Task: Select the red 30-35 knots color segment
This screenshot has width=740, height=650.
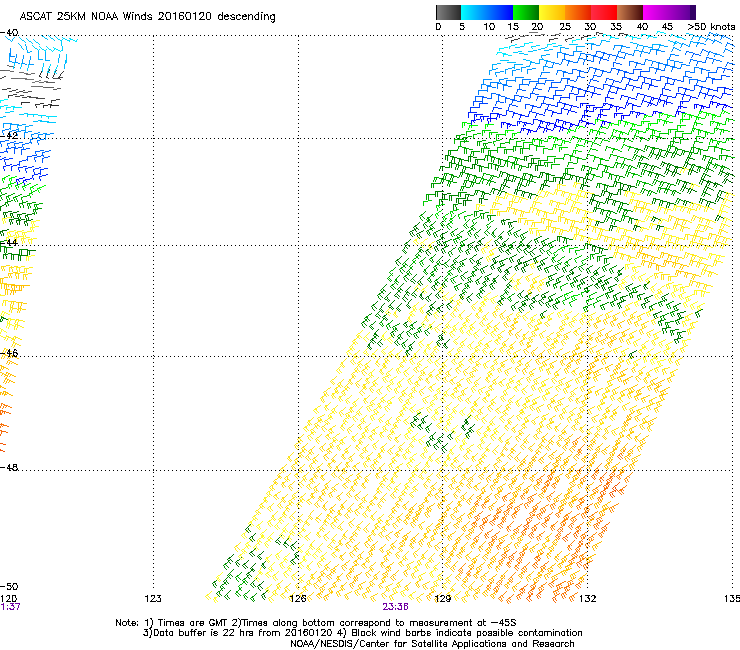Action: [x=604, y=12]
